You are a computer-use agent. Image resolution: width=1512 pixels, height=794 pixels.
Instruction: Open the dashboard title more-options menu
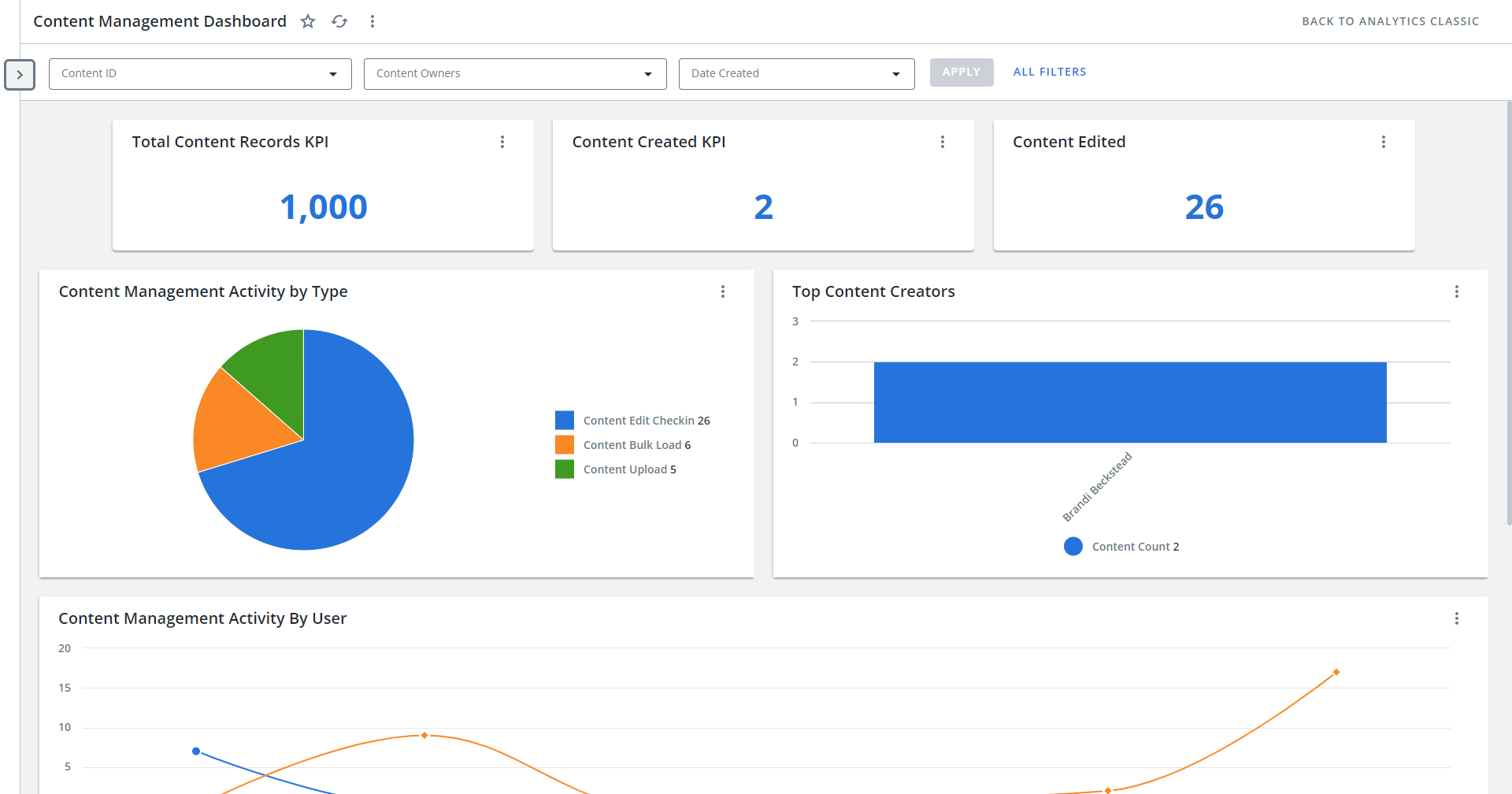[372, 21]
